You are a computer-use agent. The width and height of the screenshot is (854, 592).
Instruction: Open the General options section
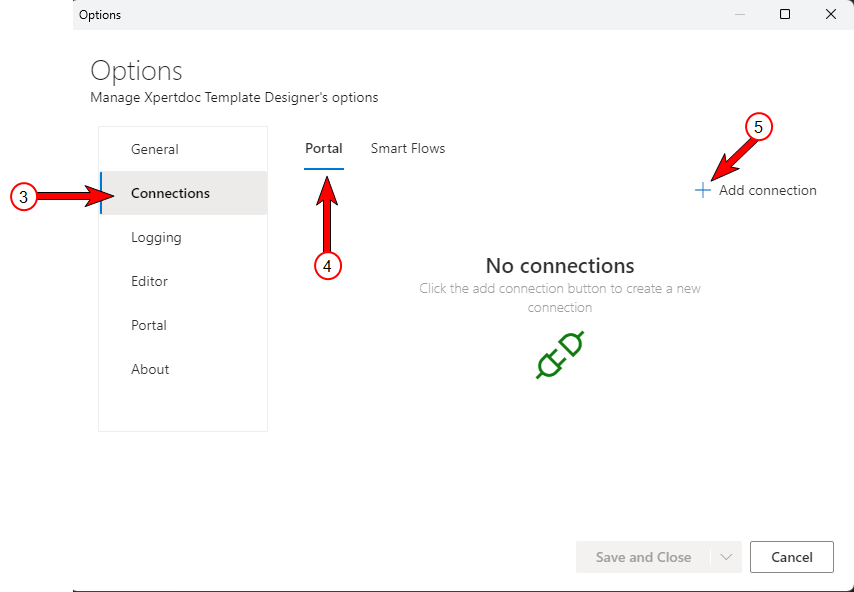coord(184,149)
